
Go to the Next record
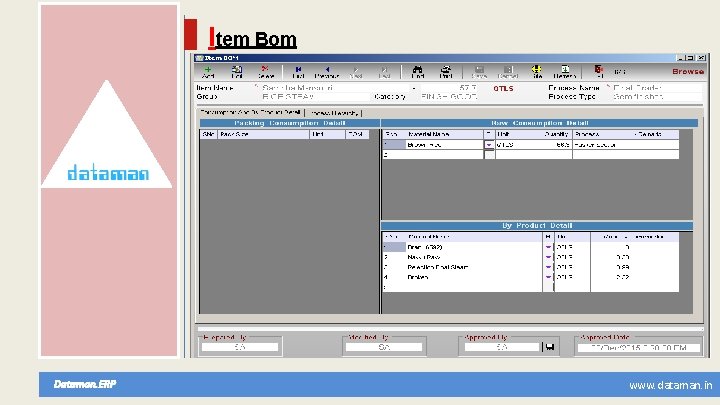tap(356, 72)
